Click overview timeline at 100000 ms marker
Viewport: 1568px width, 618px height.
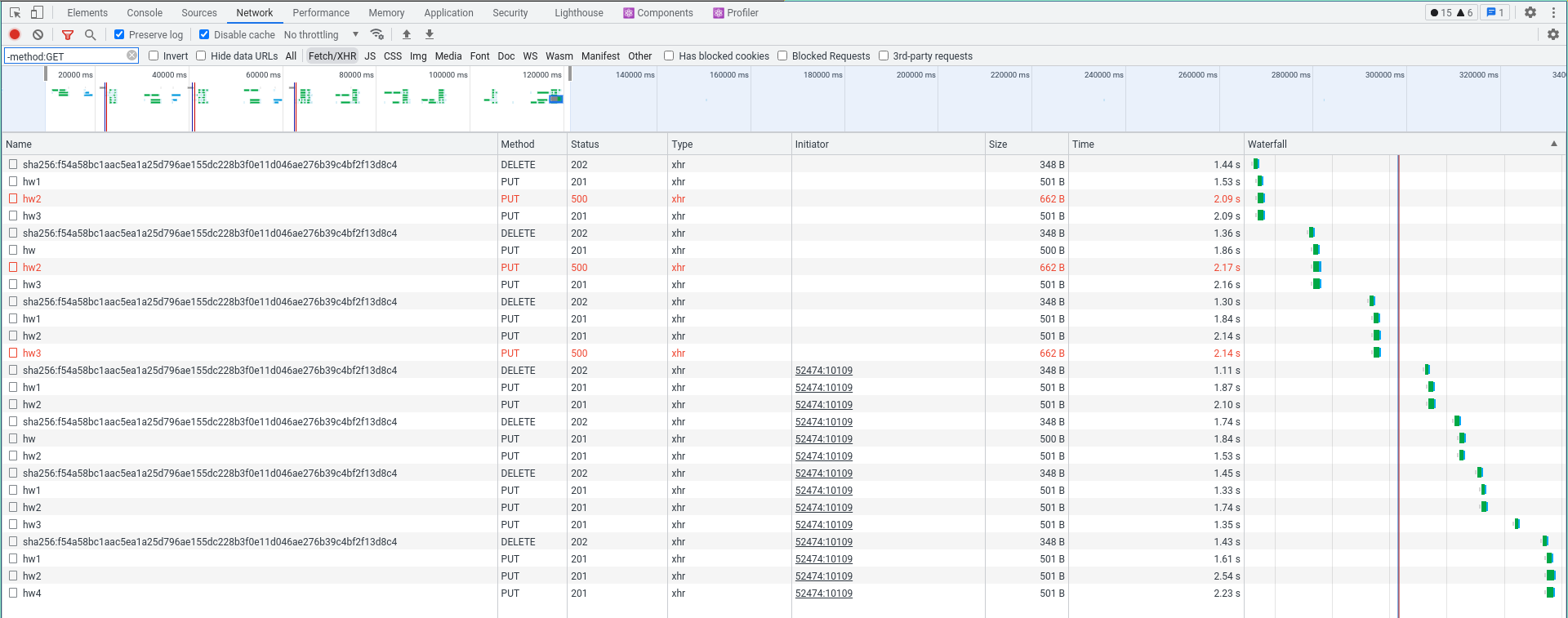(x=448, y=74)
